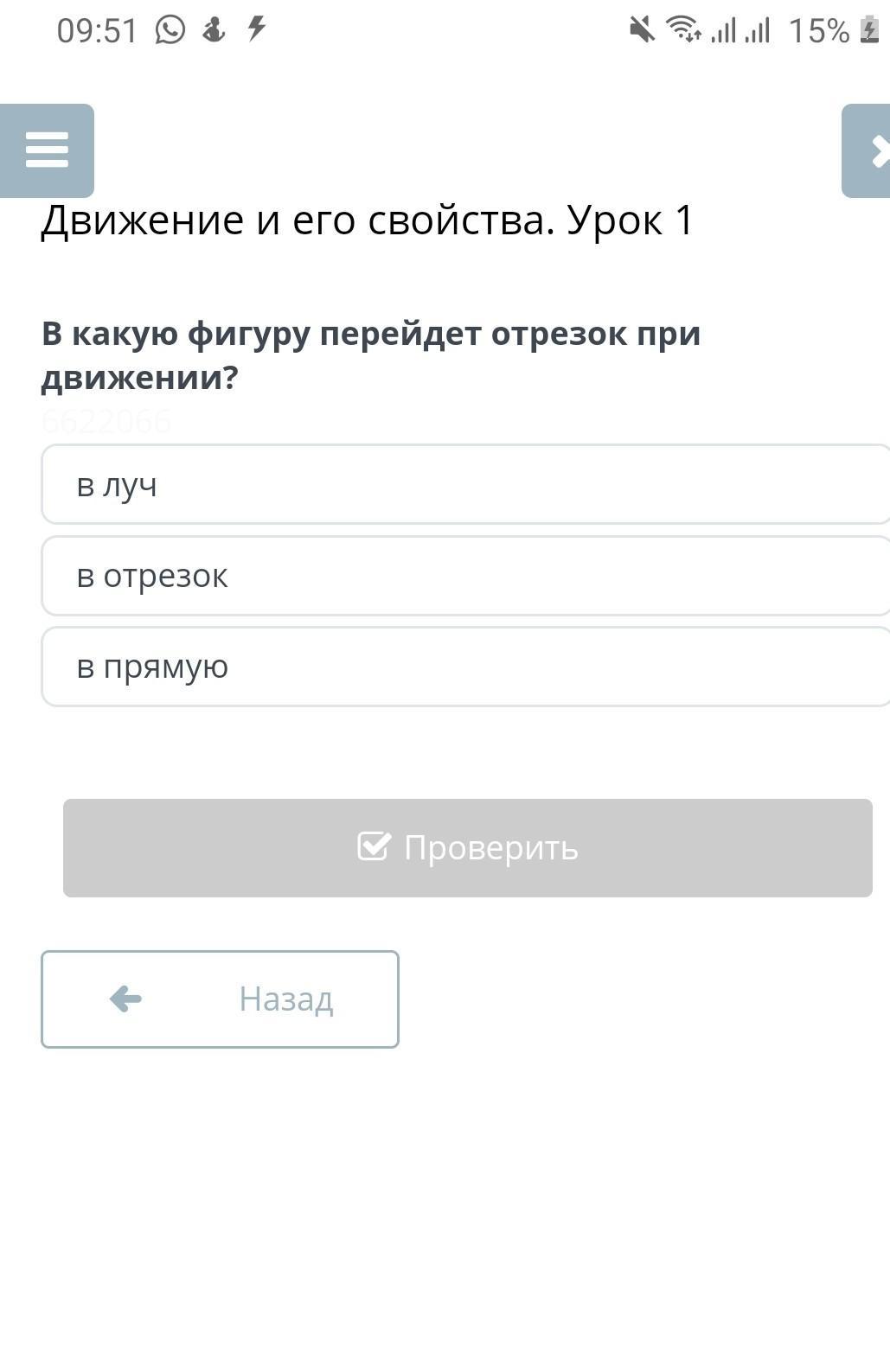Tap the clock showing 09:51

click(x=97, y=31)
